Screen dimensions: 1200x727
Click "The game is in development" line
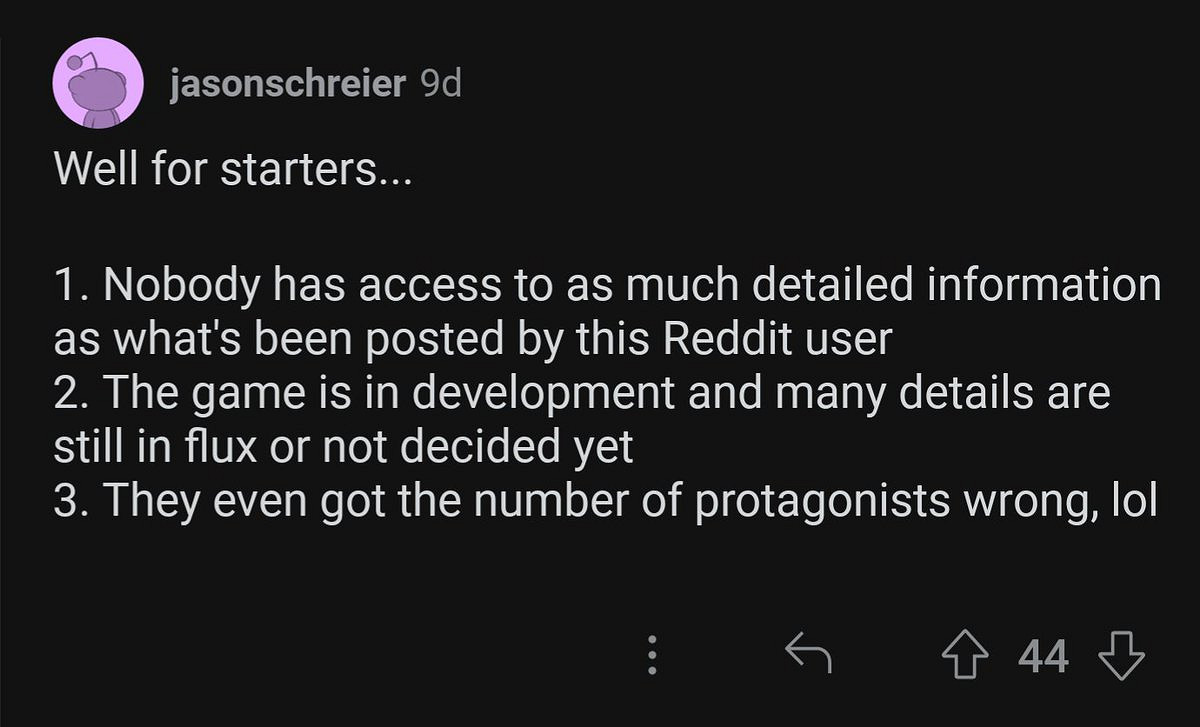(x=581, y=393)
